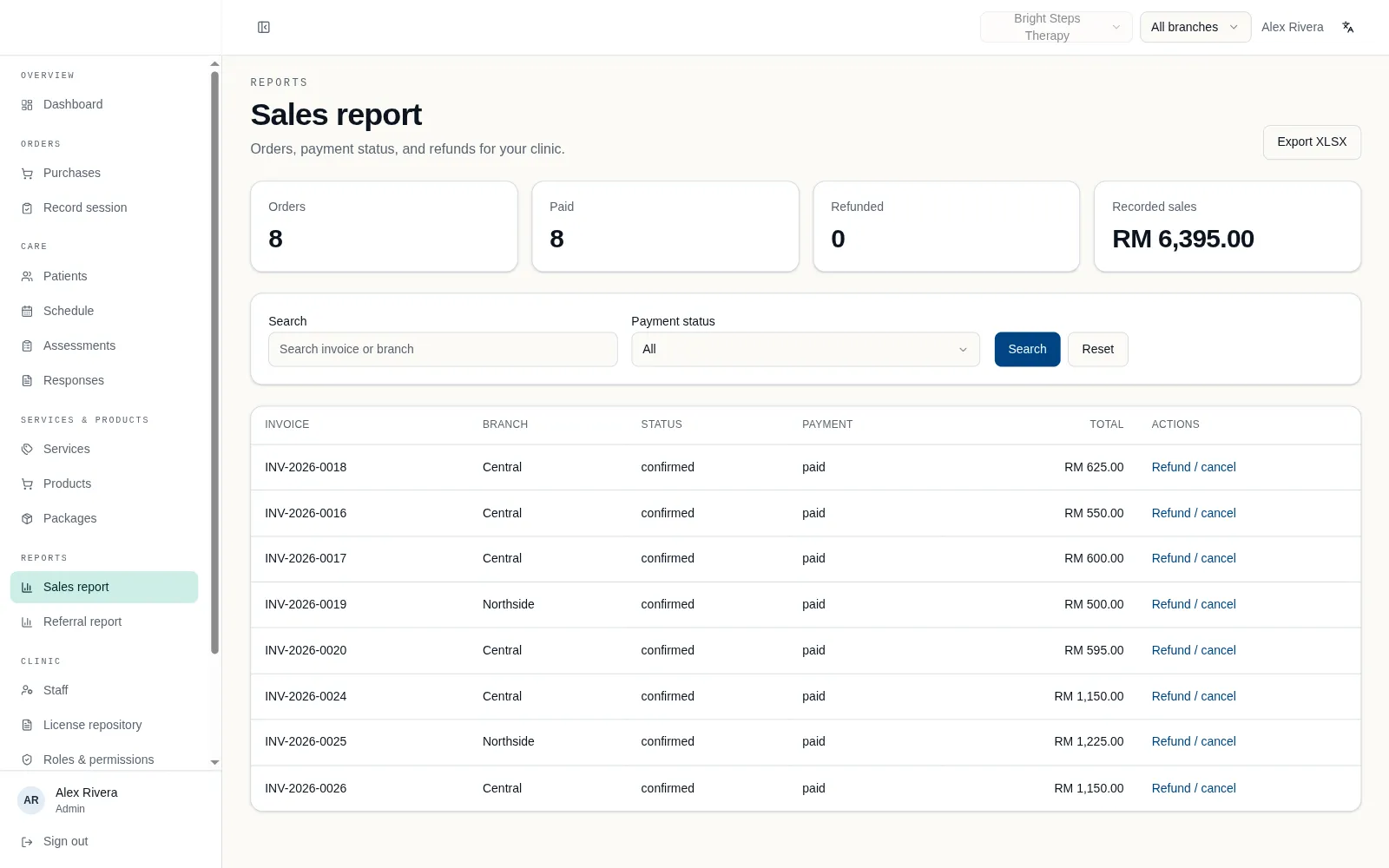Open Packages from the sidebar
Image resolution: width=1389 pixels, height=868 pixels.
104,518
